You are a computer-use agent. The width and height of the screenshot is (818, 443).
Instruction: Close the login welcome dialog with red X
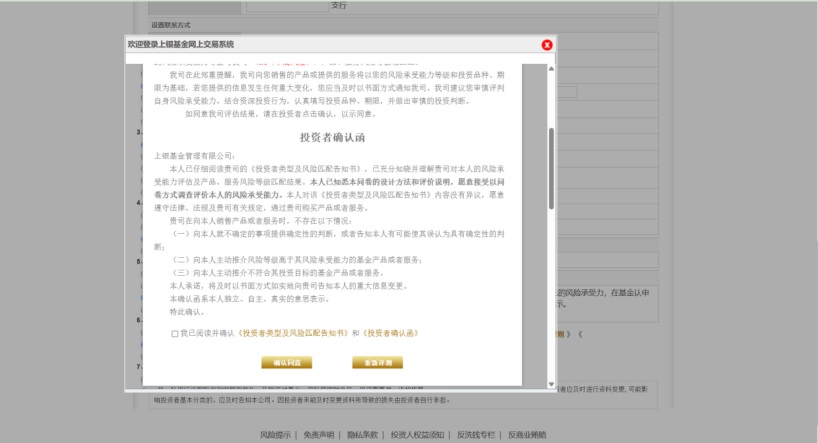click(x=547, y=45)
